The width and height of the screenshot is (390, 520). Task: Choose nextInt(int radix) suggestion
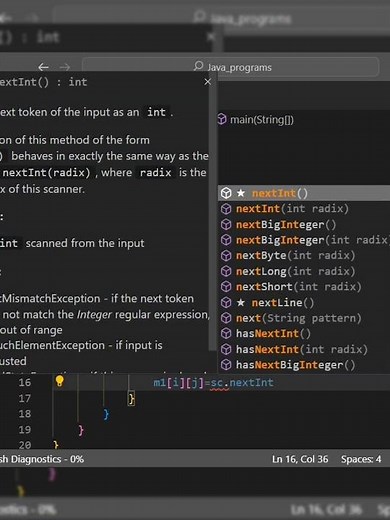(x=304, y=209)
